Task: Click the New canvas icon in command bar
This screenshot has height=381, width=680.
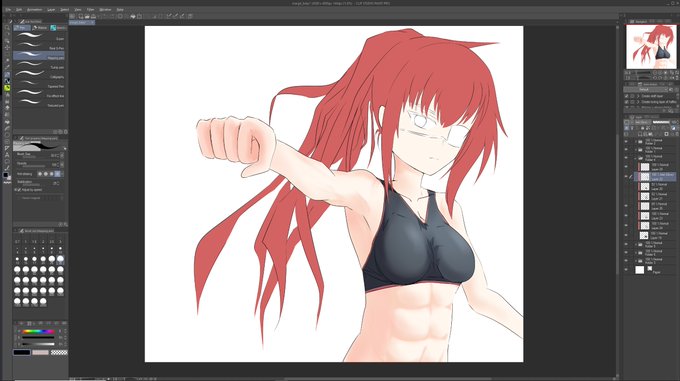Action: coord(81,16)
